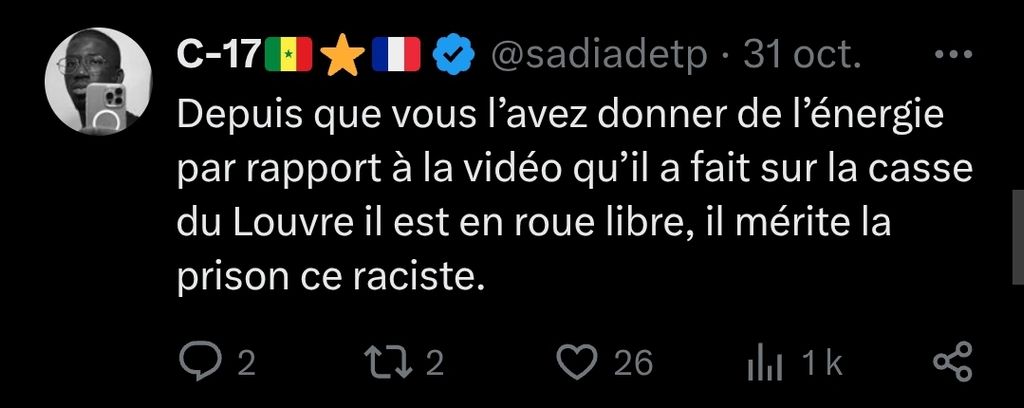Click the 1k views count
The image size is (1024, 408).
point(822,364)
